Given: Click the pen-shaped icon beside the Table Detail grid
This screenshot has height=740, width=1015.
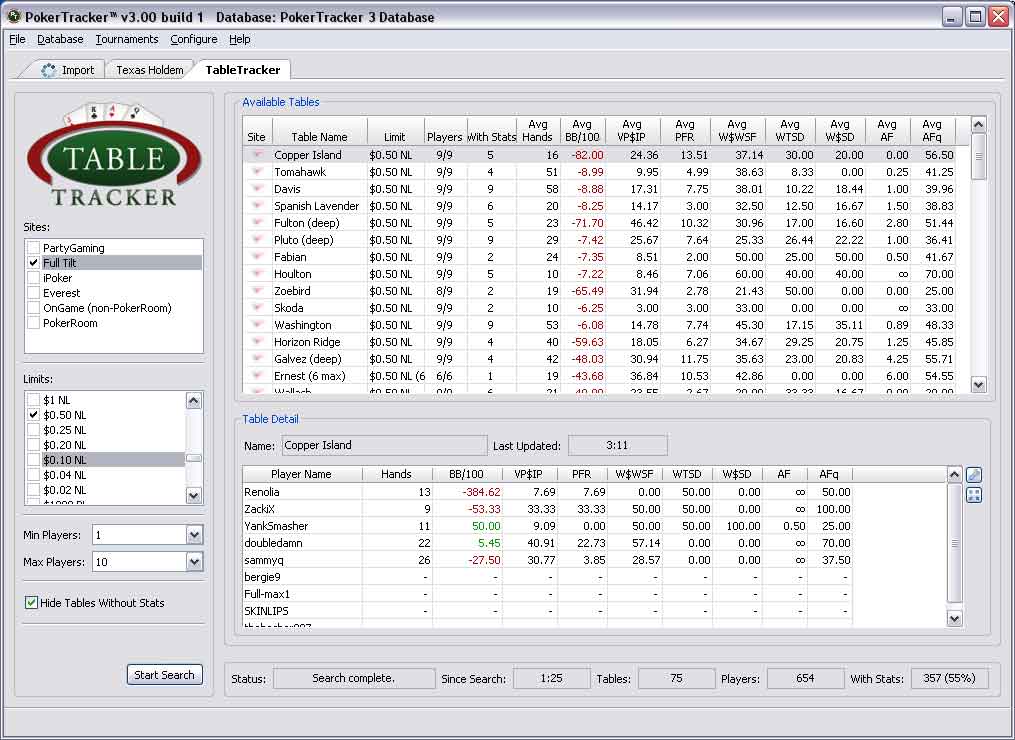Looking at the screenshot, I should 974,475.
